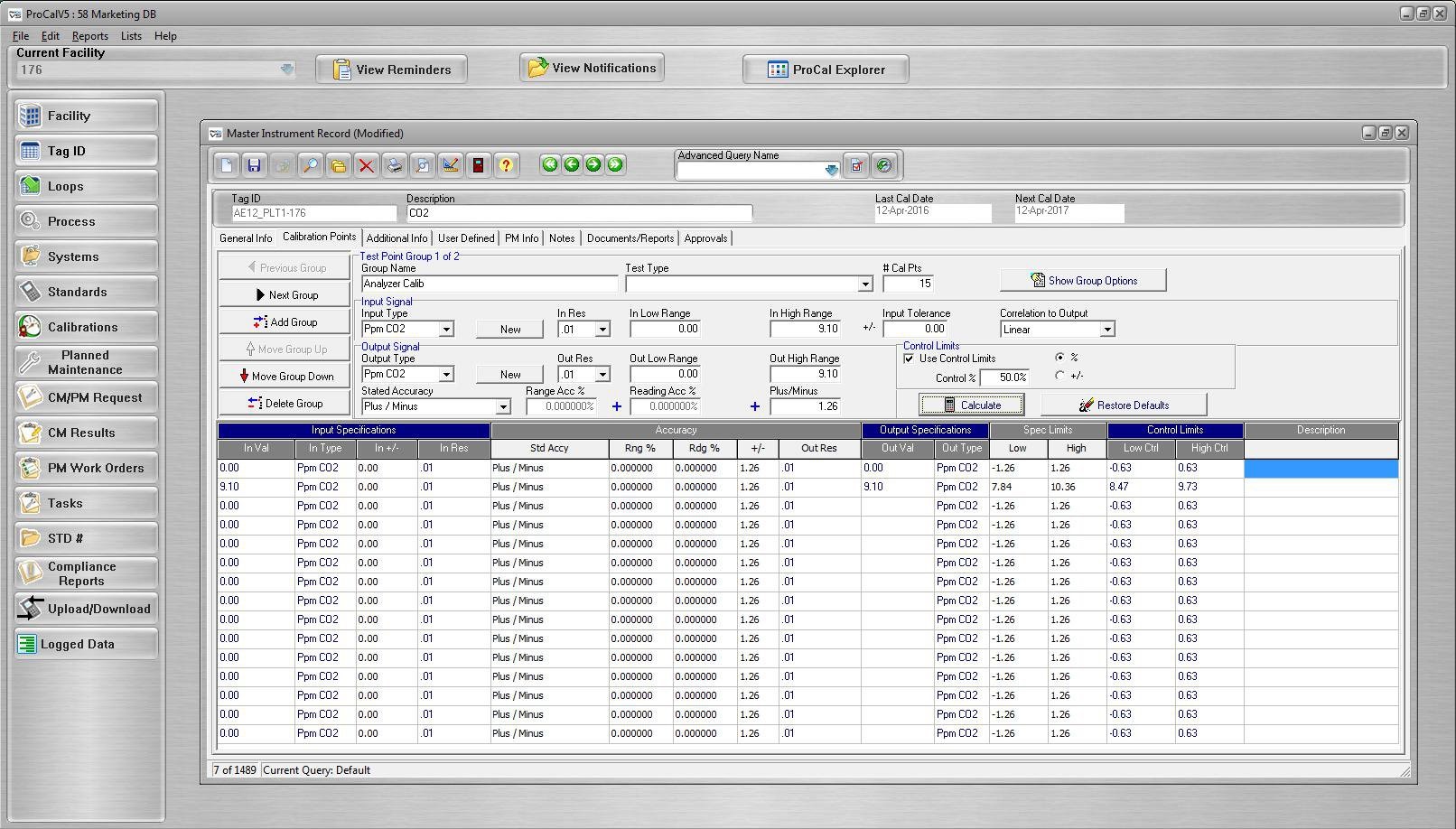Viewport: 1456px width, 829px height.
Task: Click the Calculate button
Action: [971, 405]
